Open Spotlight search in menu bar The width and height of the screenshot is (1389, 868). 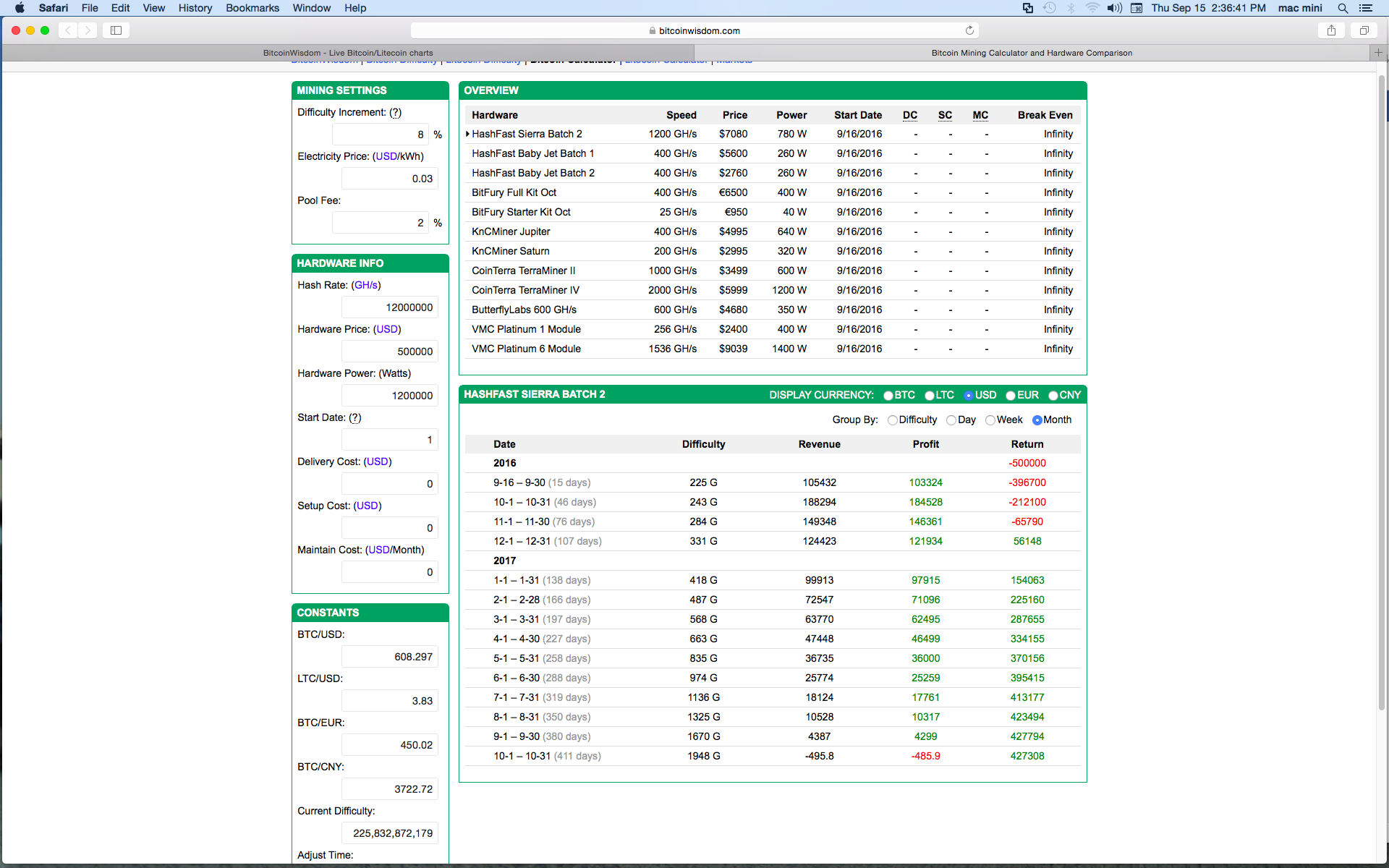point(1343,8)
